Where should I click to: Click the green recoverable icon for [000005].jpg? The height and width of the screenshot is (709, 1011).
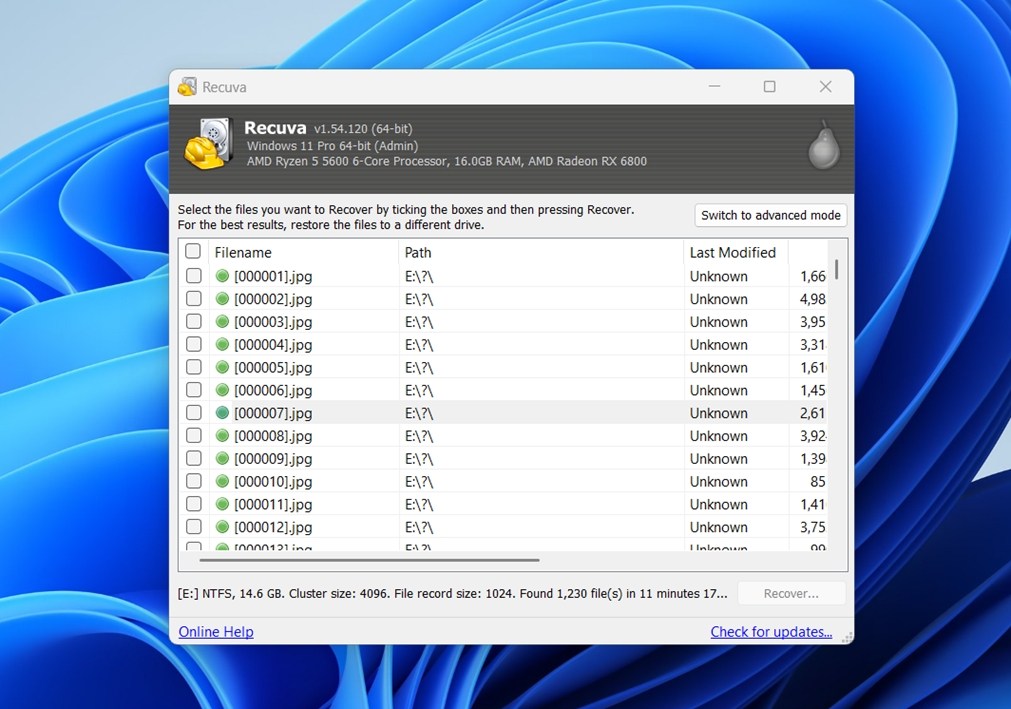221,367
